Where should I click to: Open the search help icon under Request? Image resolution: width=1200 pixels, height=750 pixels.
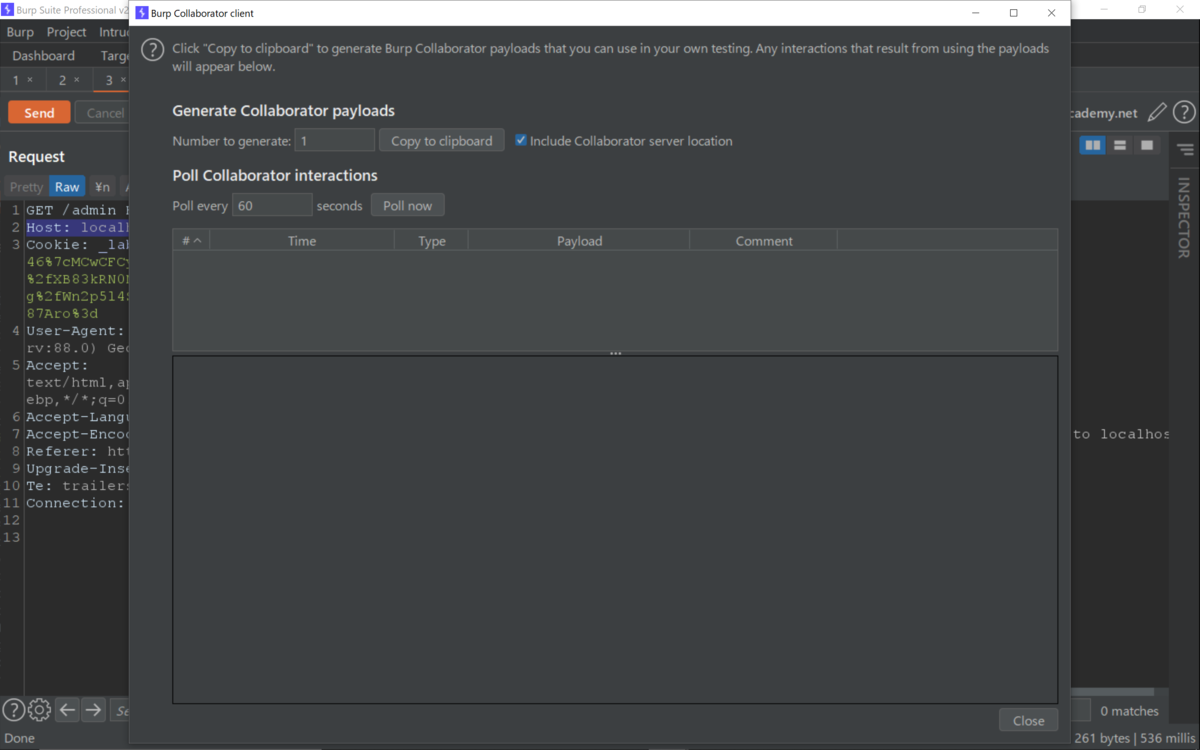click(x=13, y=710)
